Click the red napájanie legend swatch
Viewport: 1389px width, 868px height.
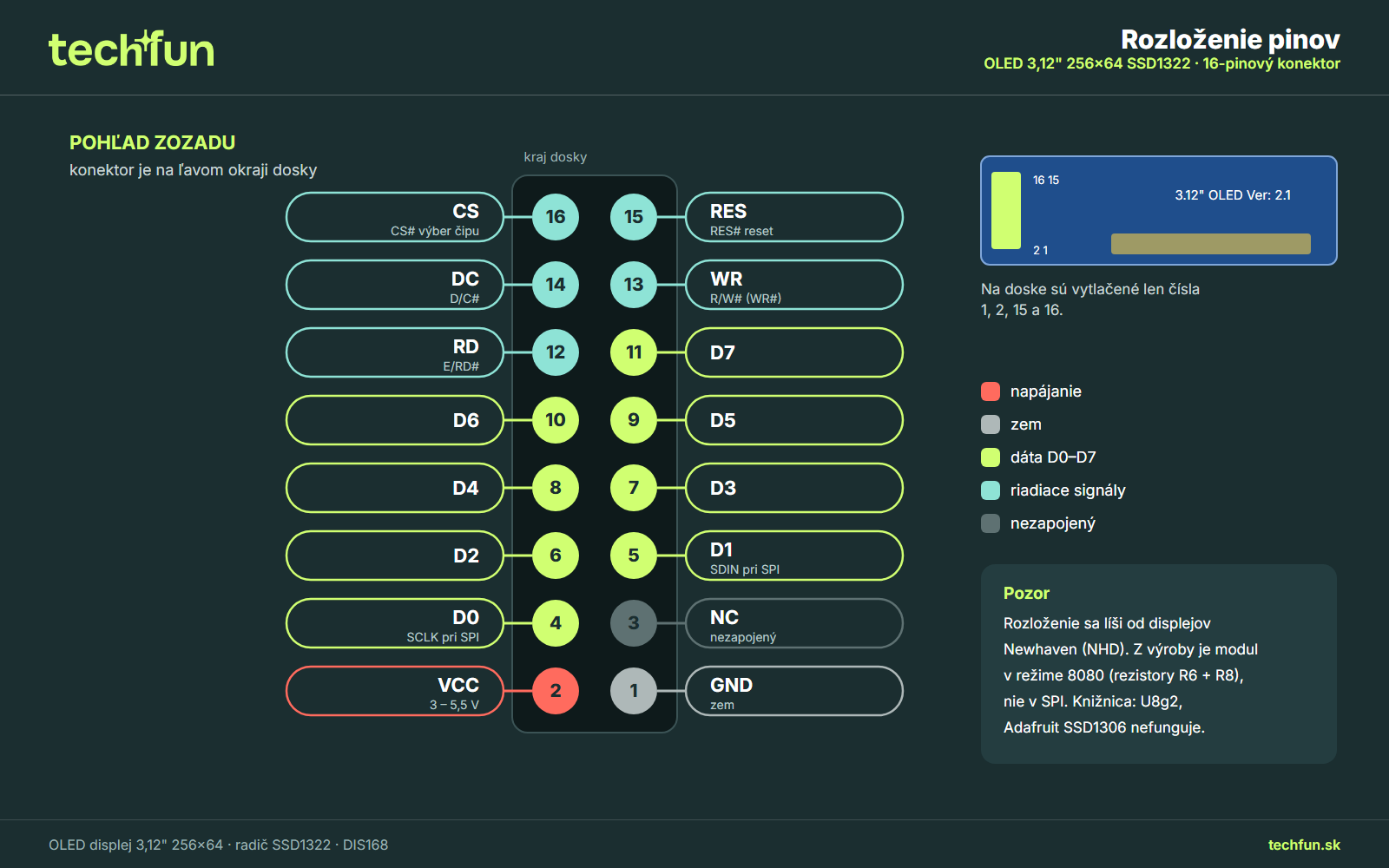tap(991, 391)
